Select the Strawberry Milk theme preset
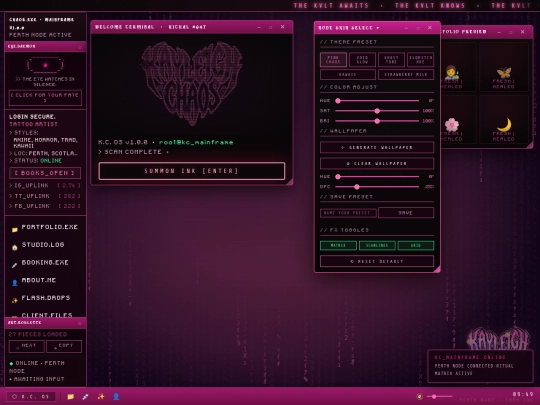The height and width of the screenshot is (405, 540). 406,74
